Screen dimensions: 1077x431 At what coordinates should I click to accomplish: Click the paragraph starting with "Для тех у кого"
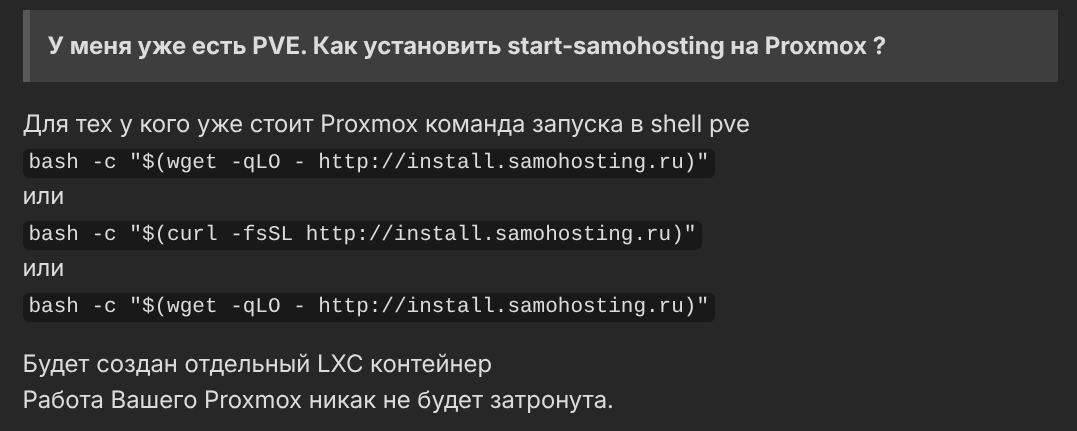[385, 126]
